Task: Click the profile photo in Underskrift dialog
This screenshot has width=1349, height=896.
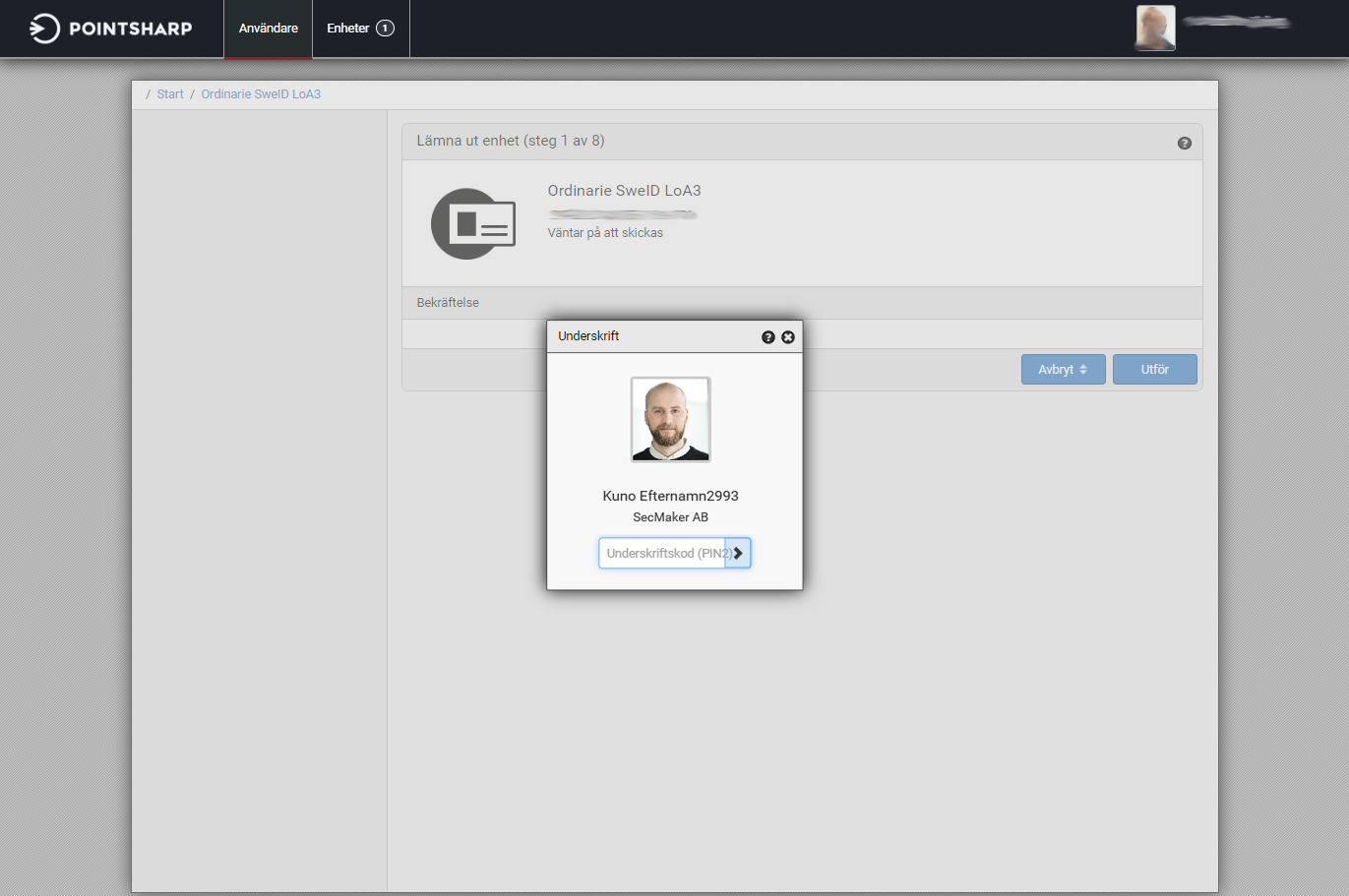Action: pyautogui.click(x=670, y=420)
